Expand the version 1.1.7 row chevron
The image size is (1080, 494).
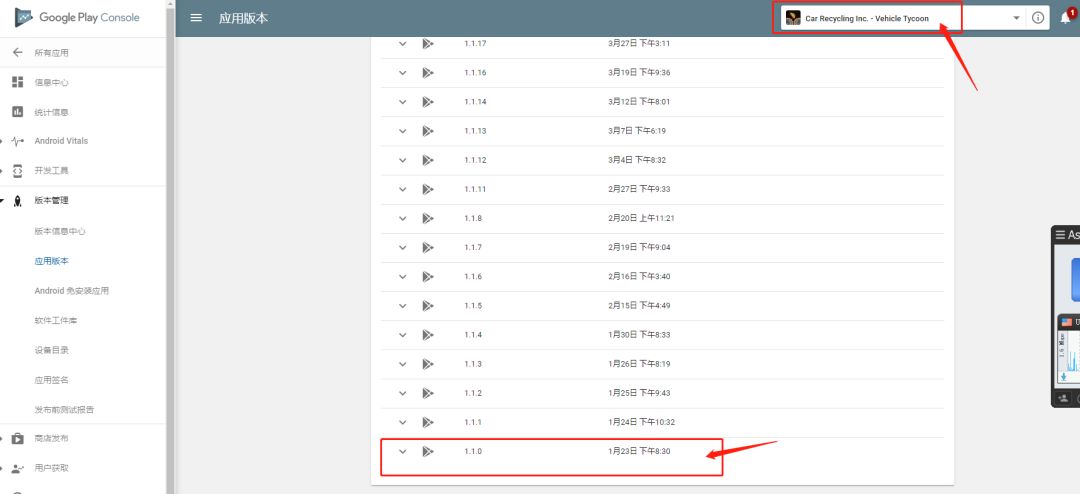point(403,247)
